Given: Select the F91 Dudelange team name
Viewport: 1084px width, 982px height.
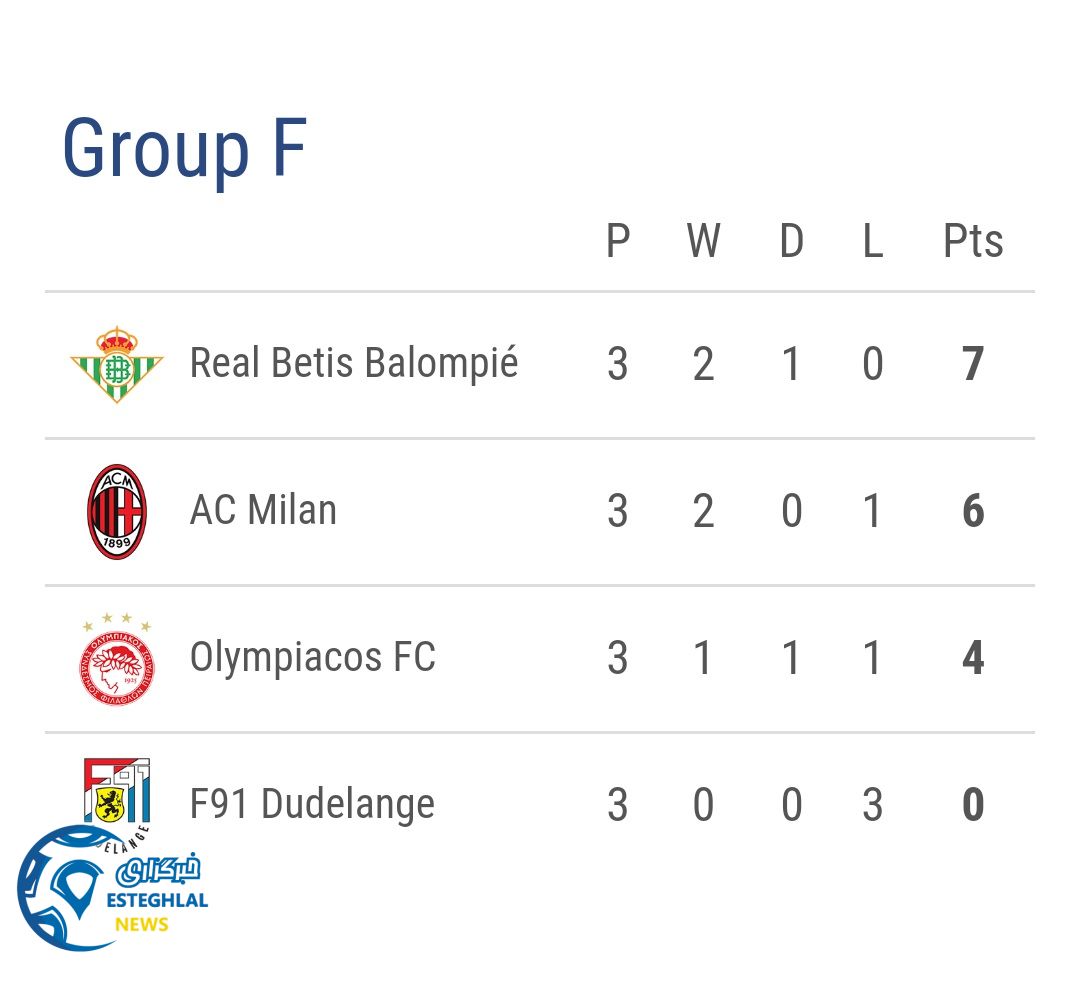Looking at the screenshot, I should click(x=312, y=805).
